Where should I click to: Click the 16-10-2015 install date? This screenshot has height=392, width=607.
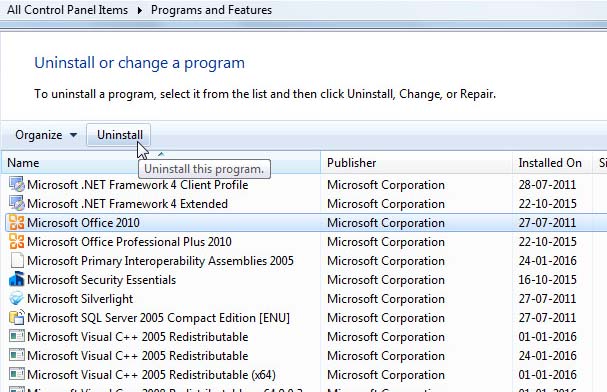547,280
